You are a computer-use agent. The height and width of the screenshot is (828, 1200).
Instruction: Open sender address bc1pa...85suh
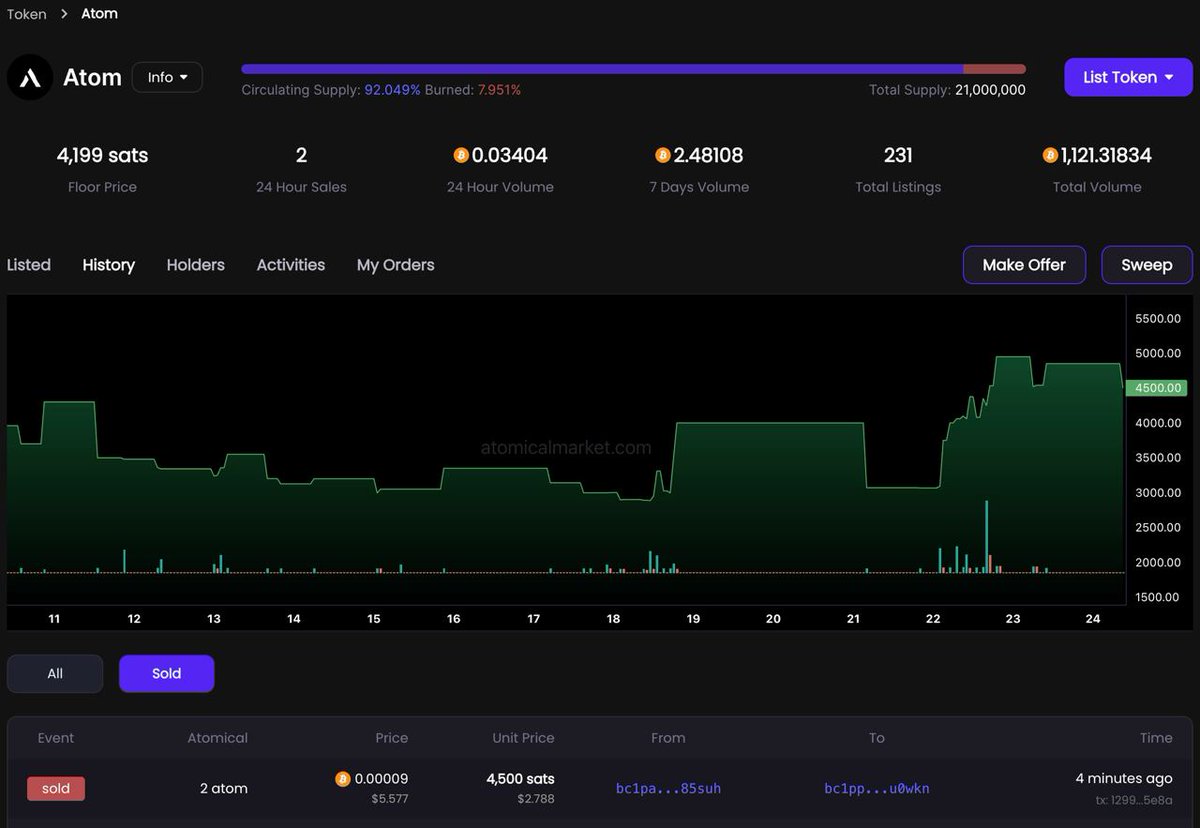coord(668,788)
